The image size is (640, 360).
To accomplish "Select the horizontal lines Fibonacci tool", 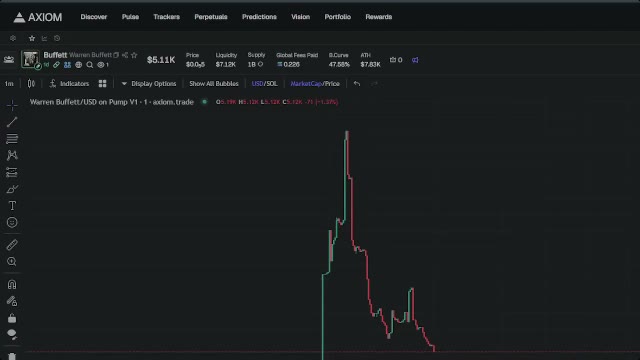I will pyautogui.click(x=12, y=138).
